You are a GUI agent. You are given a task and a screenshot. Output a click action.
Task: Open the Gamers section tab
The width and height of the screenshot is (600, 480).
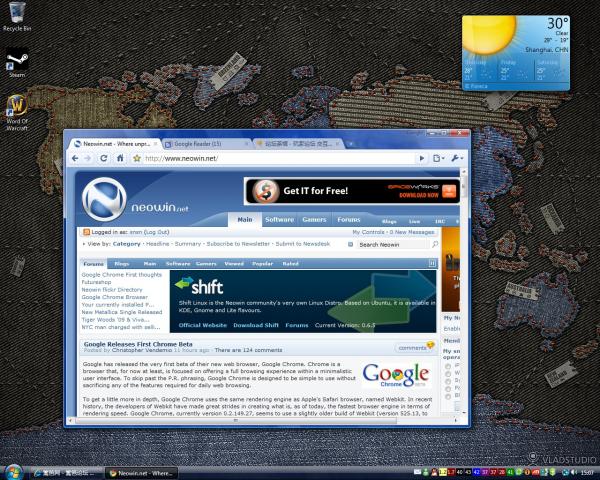314,220
